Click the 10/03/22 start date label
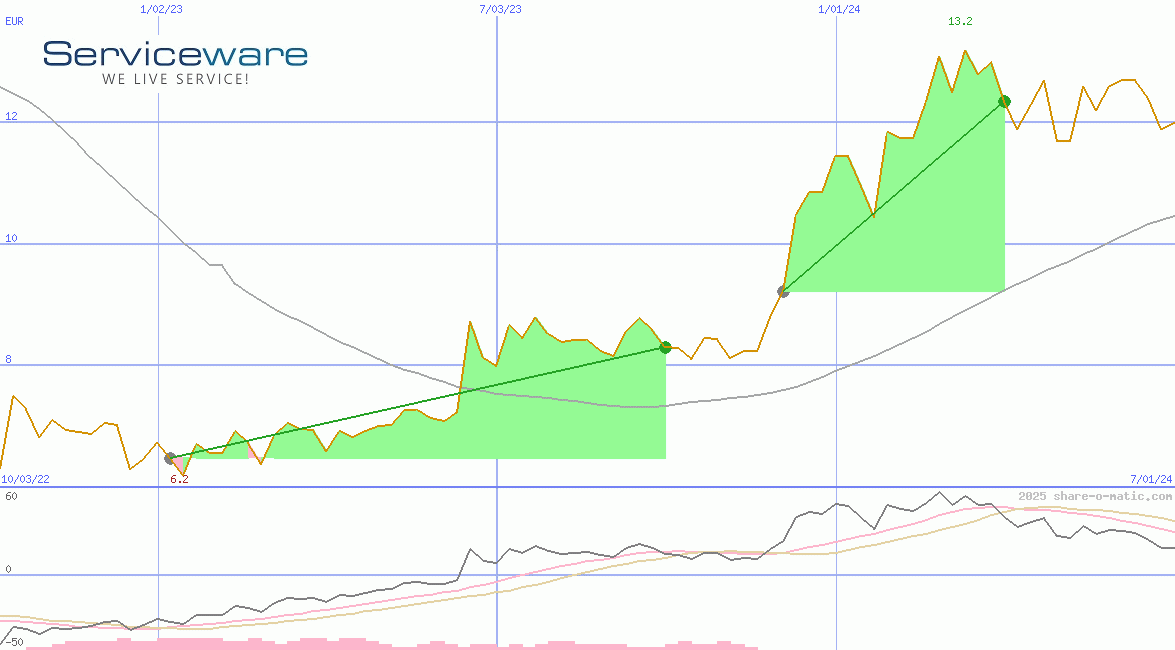Screen dimensions: 1175x650 tap(25, 479)
